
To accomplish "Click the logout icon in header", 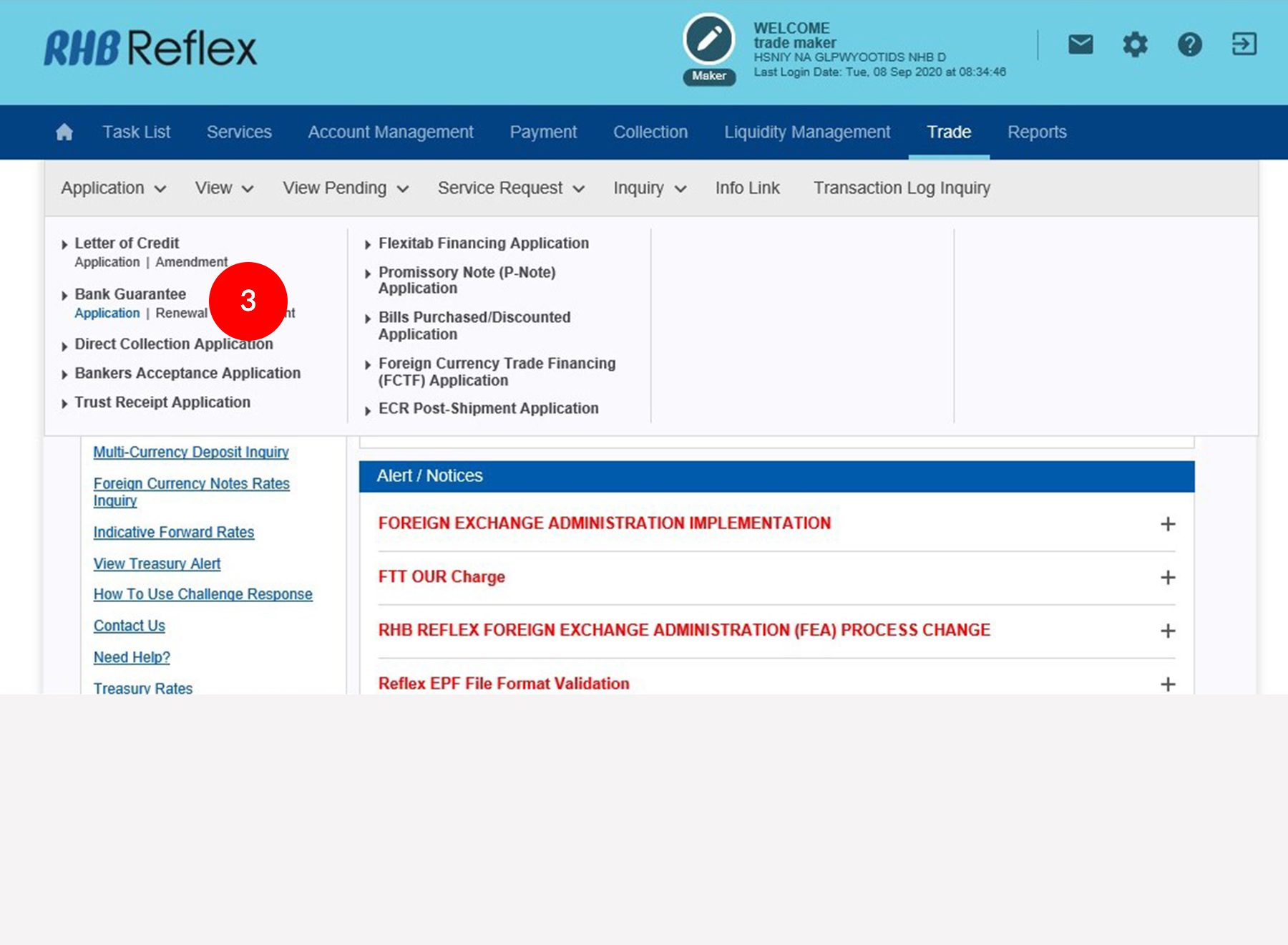I will tap(1244, 44).
